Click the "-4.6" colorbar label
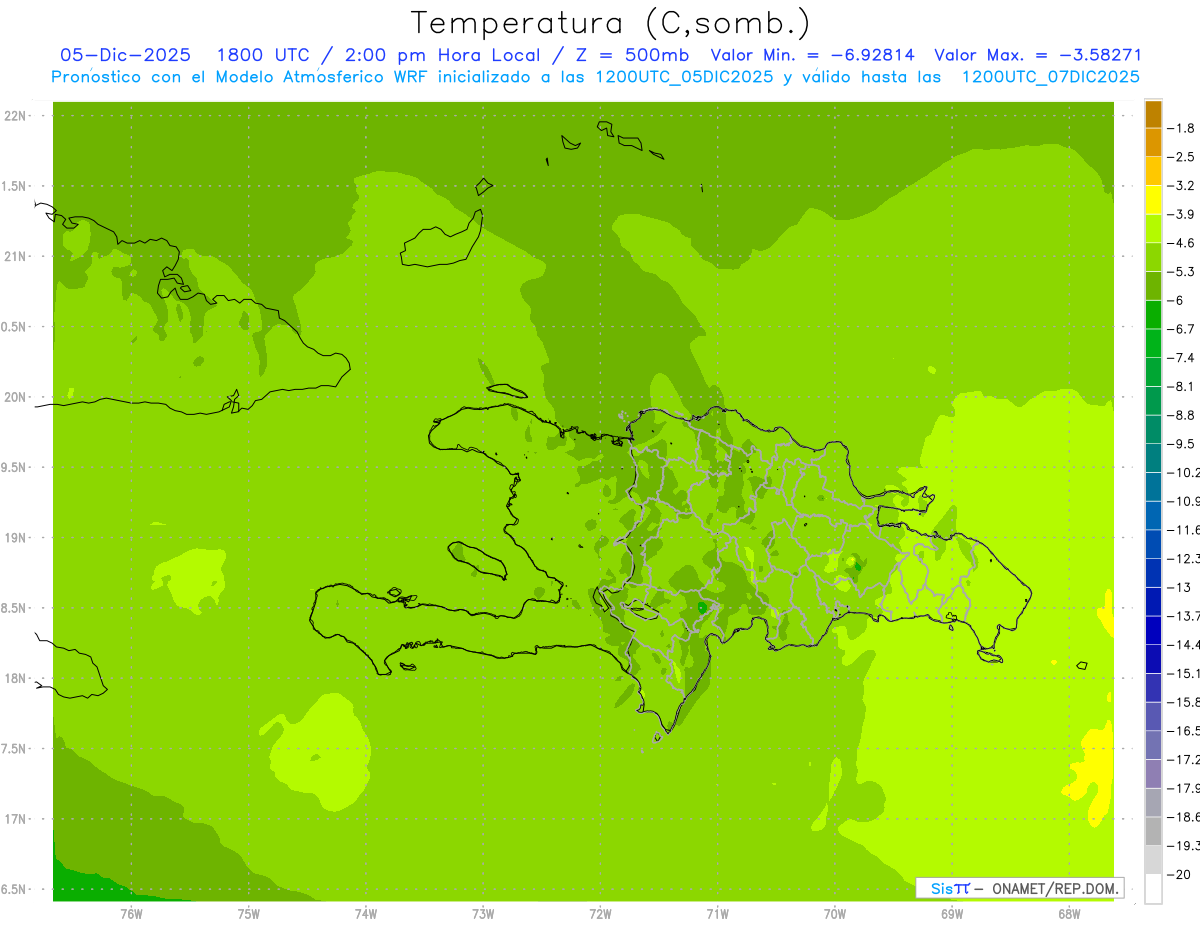Screen dimensions: 1200x927 (x=1182, y=243)
